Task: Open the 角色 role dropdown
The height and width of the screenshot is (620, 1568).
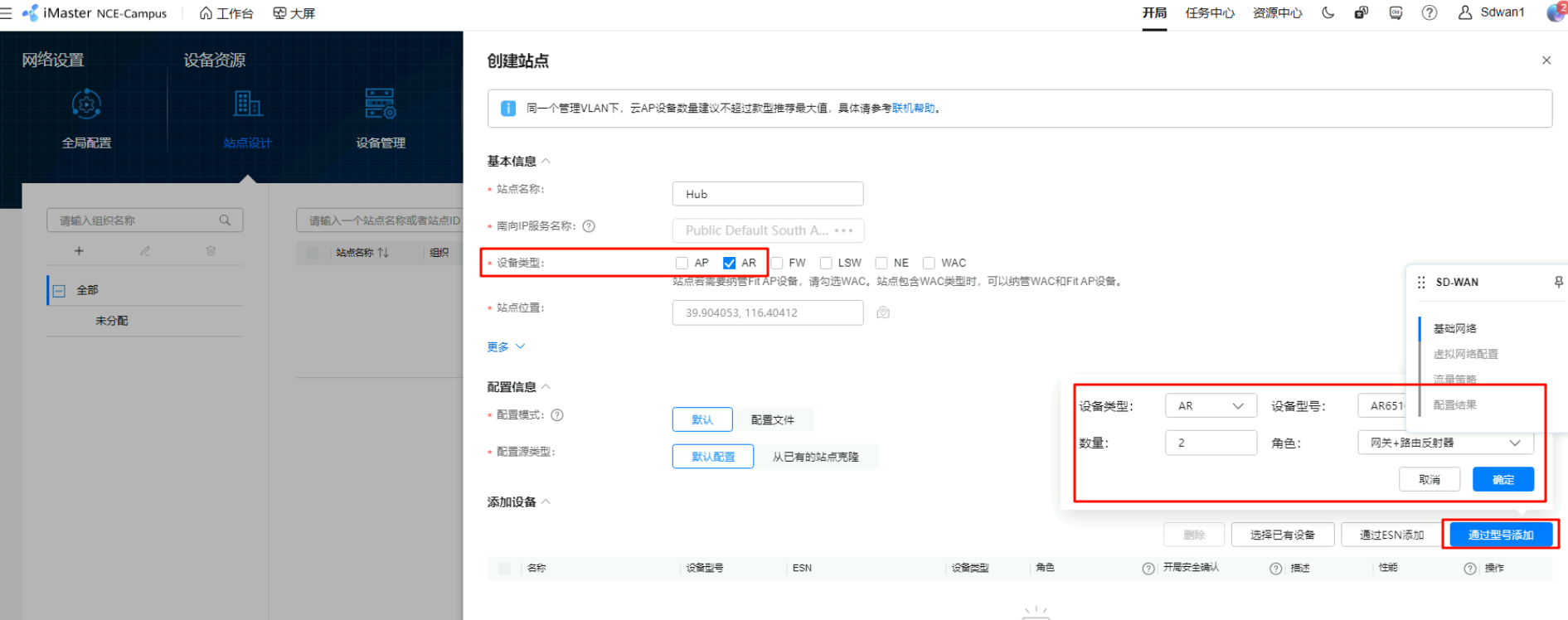Action: click(x=1444, y=443)
